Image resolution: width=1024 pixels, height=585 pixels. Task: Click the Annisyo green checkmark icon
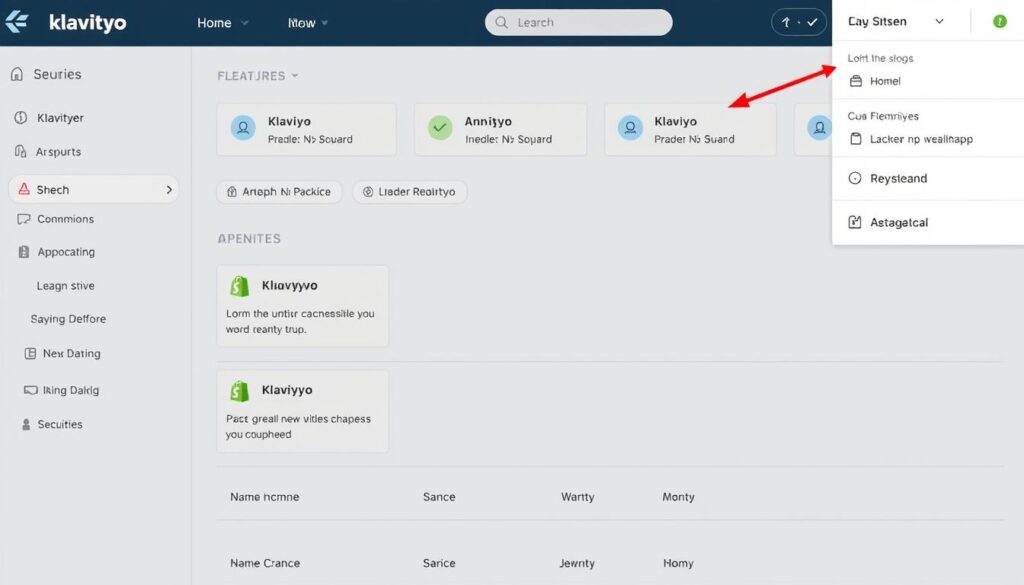440,128
